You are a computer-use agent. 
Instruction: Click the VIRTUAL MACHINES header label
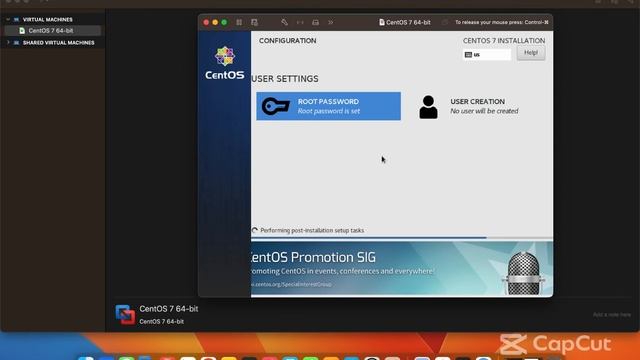(x=47, y=19)
